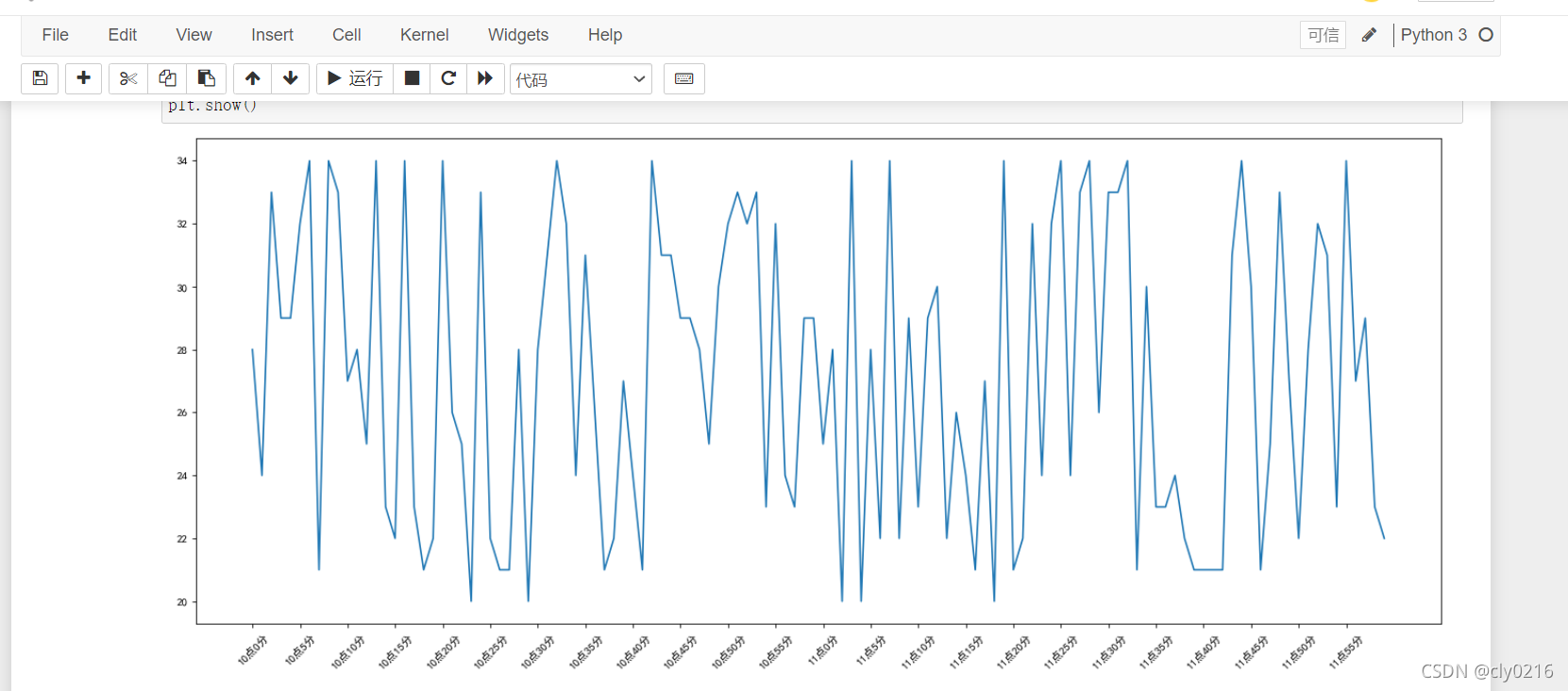Screen dimensions: 1568x691
Task: Open the Insert menu
Action: (272, 35)
